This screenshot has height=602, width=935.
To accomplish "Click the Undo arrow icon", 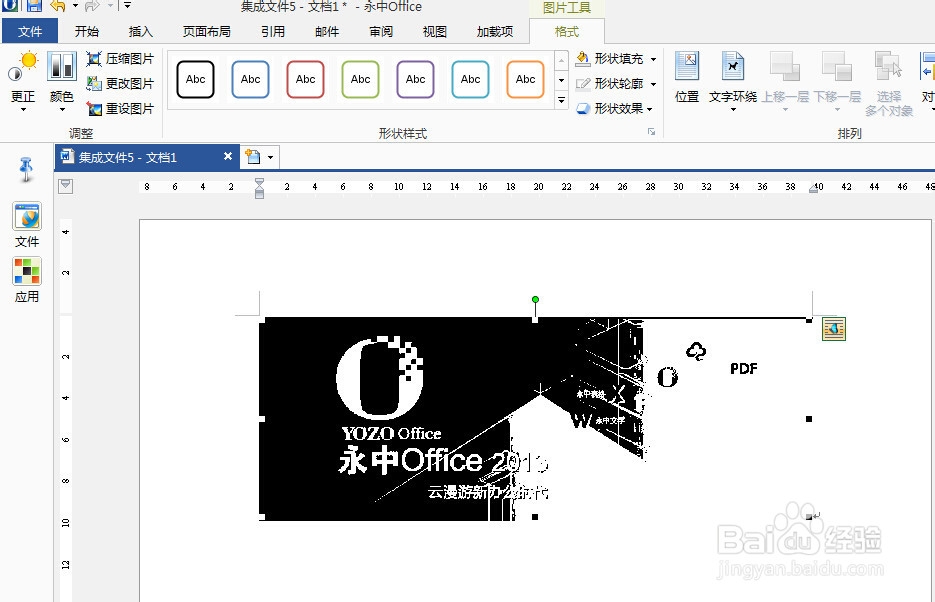I will click(x=55, y=7).
